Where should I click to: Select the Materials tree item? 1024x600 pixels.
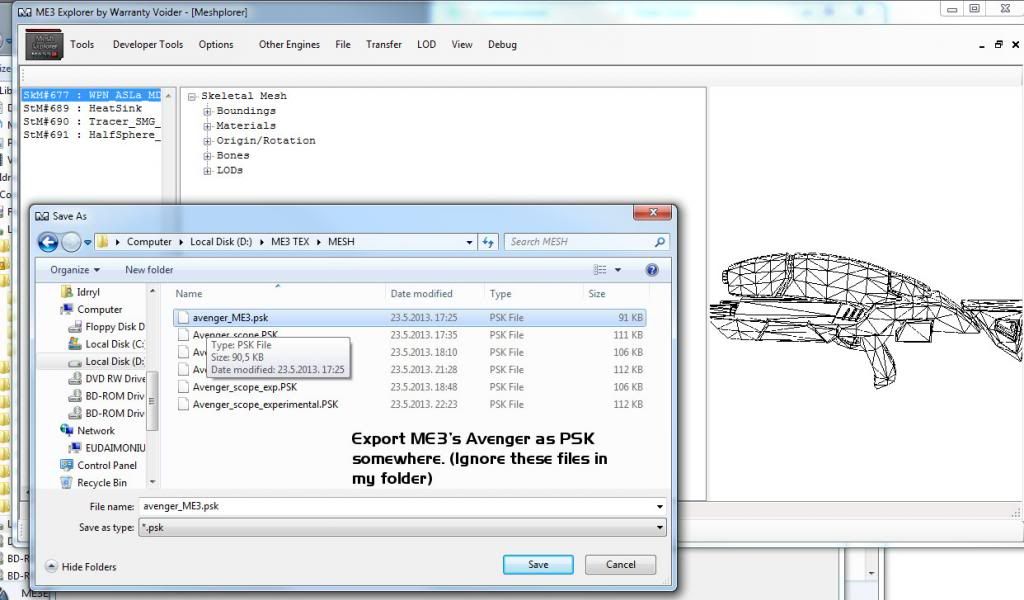[246, 125]
